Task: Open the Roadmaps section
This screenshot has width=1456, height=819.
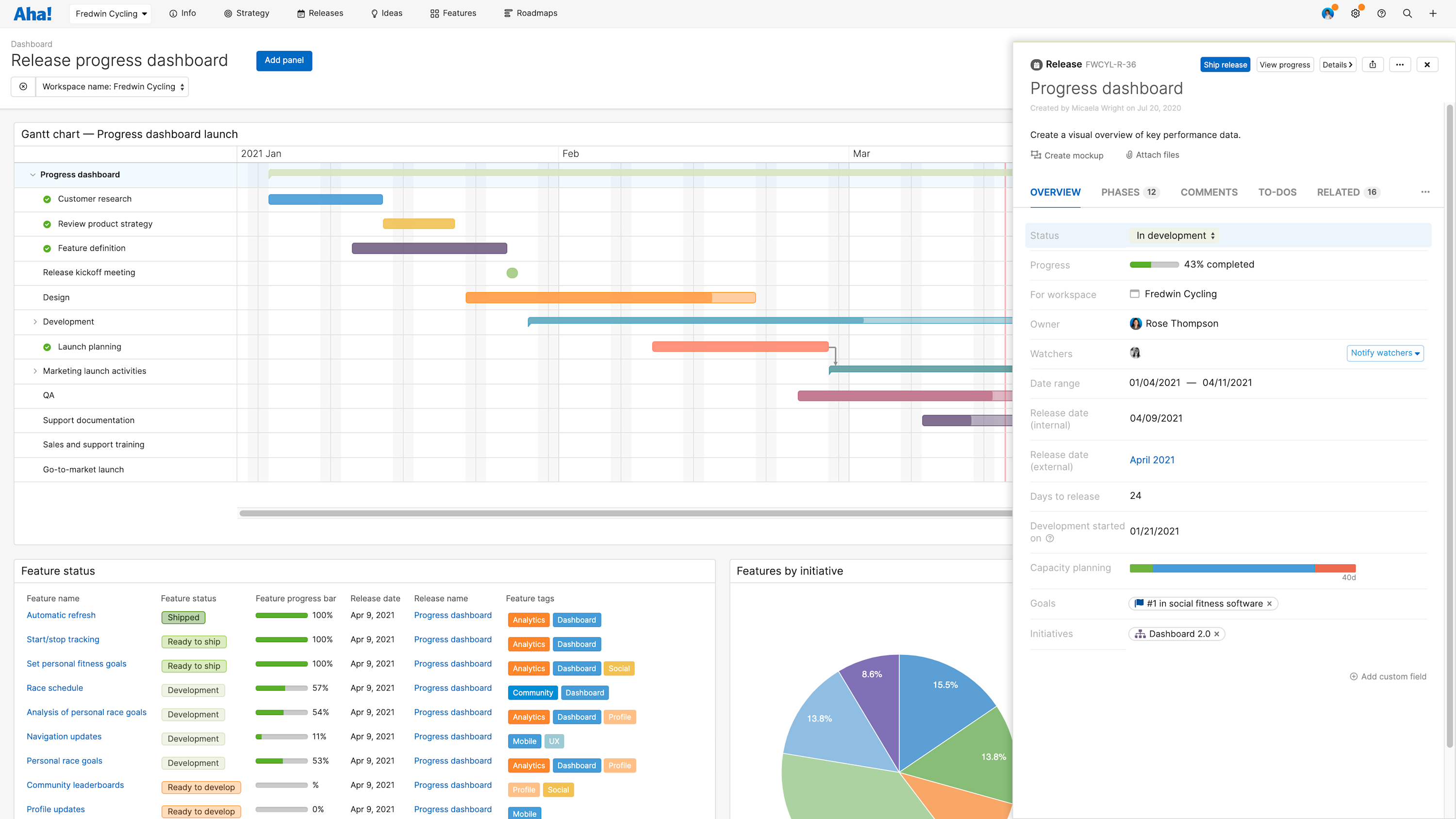Action: click(530, 13)
